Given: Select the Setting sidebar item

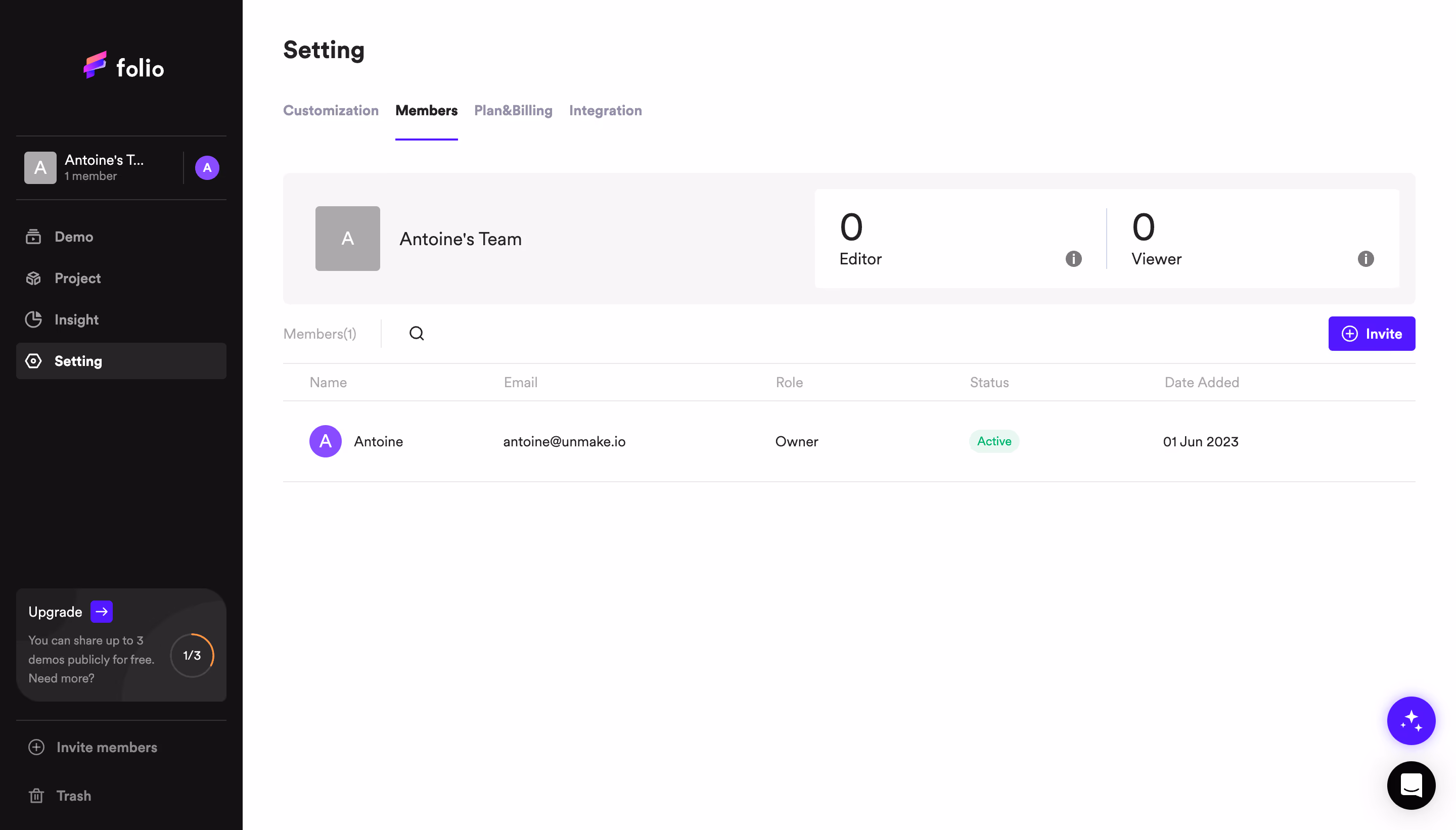Looking at the screenshot, I should click(121, 361).
